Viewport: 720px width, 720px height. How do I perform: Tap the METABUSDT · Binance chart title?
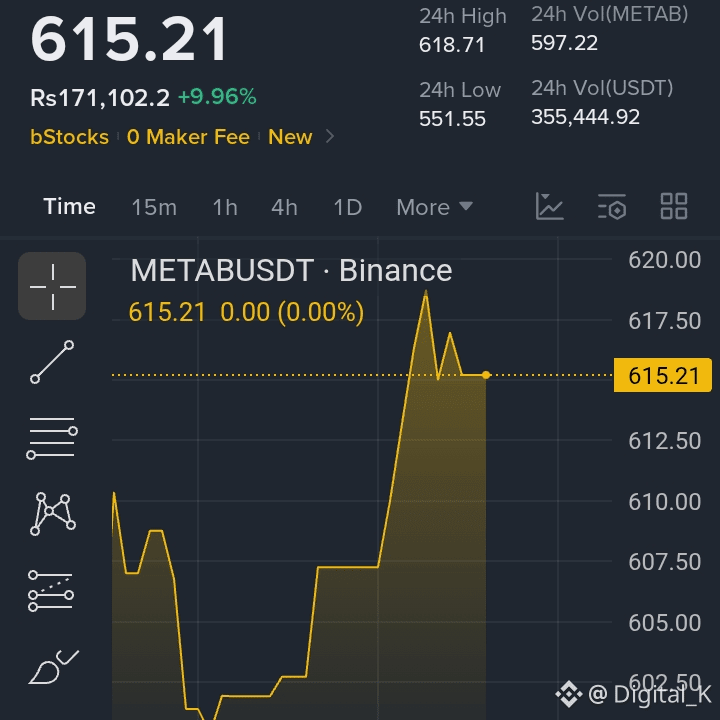[292, 270]
